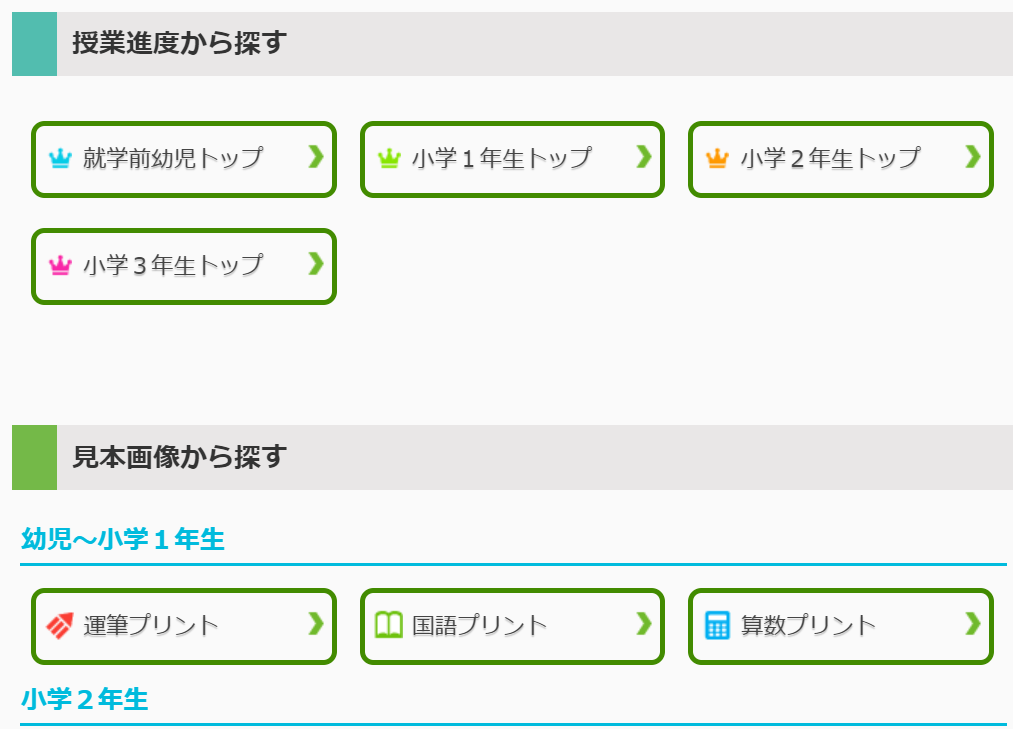1013x729 pixels.
Task: Click the 幼児～小学1年生 subheading
Action: [x=123, y=539]
